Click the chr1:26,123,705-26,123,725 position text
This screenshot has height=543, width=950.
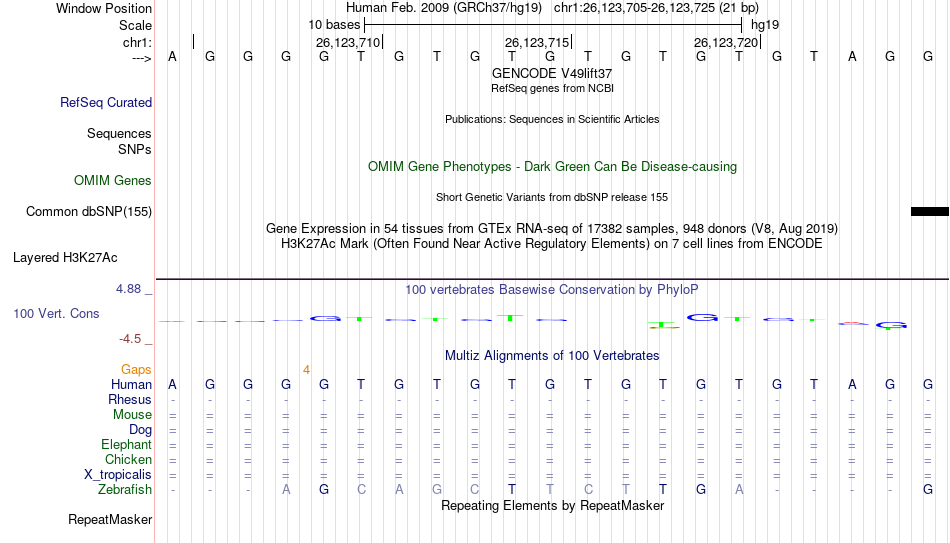coord(656,8)
